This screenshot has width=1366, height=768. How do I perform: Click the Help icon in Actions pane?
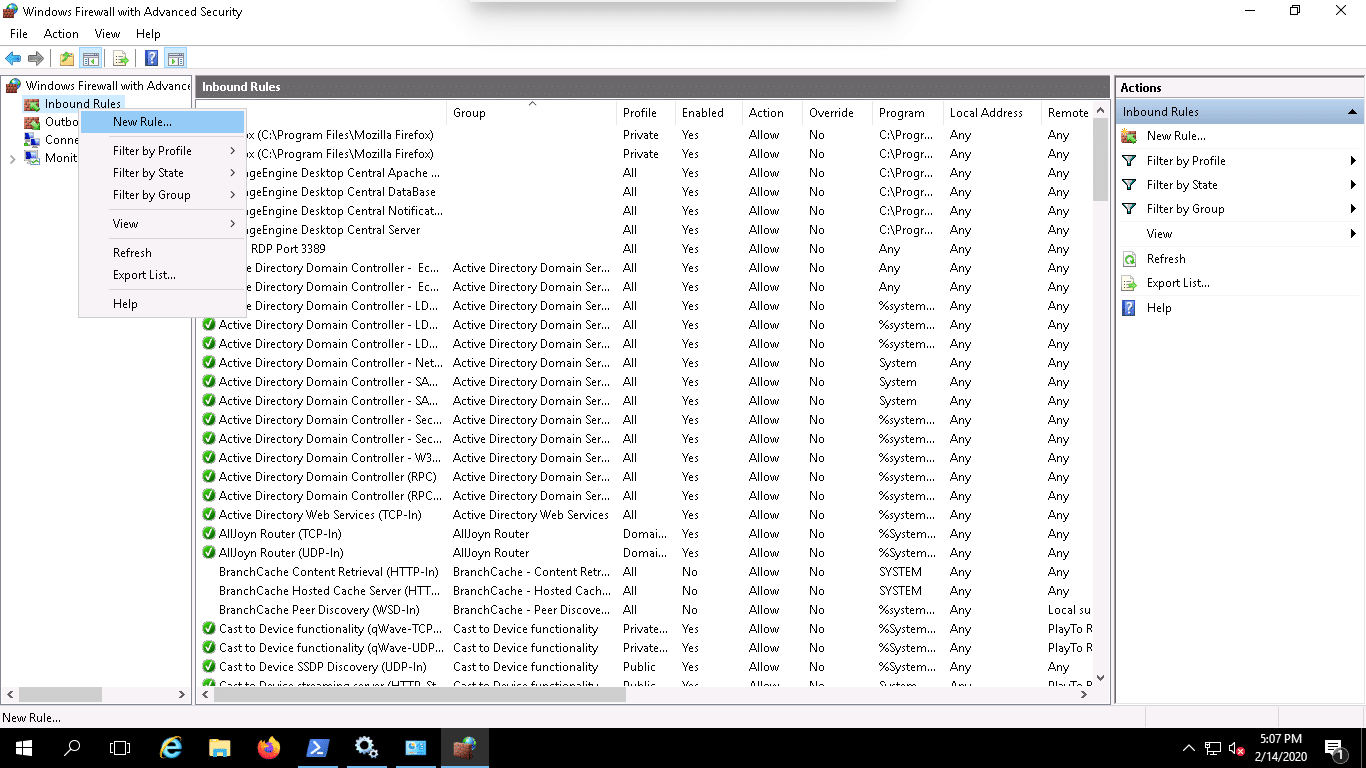click(1129, 308)
